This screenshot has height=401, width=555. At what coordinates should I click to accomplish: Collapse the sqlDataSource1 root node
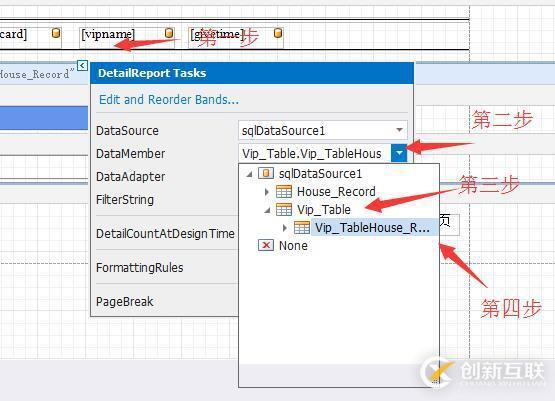click(x=249, y=174)
